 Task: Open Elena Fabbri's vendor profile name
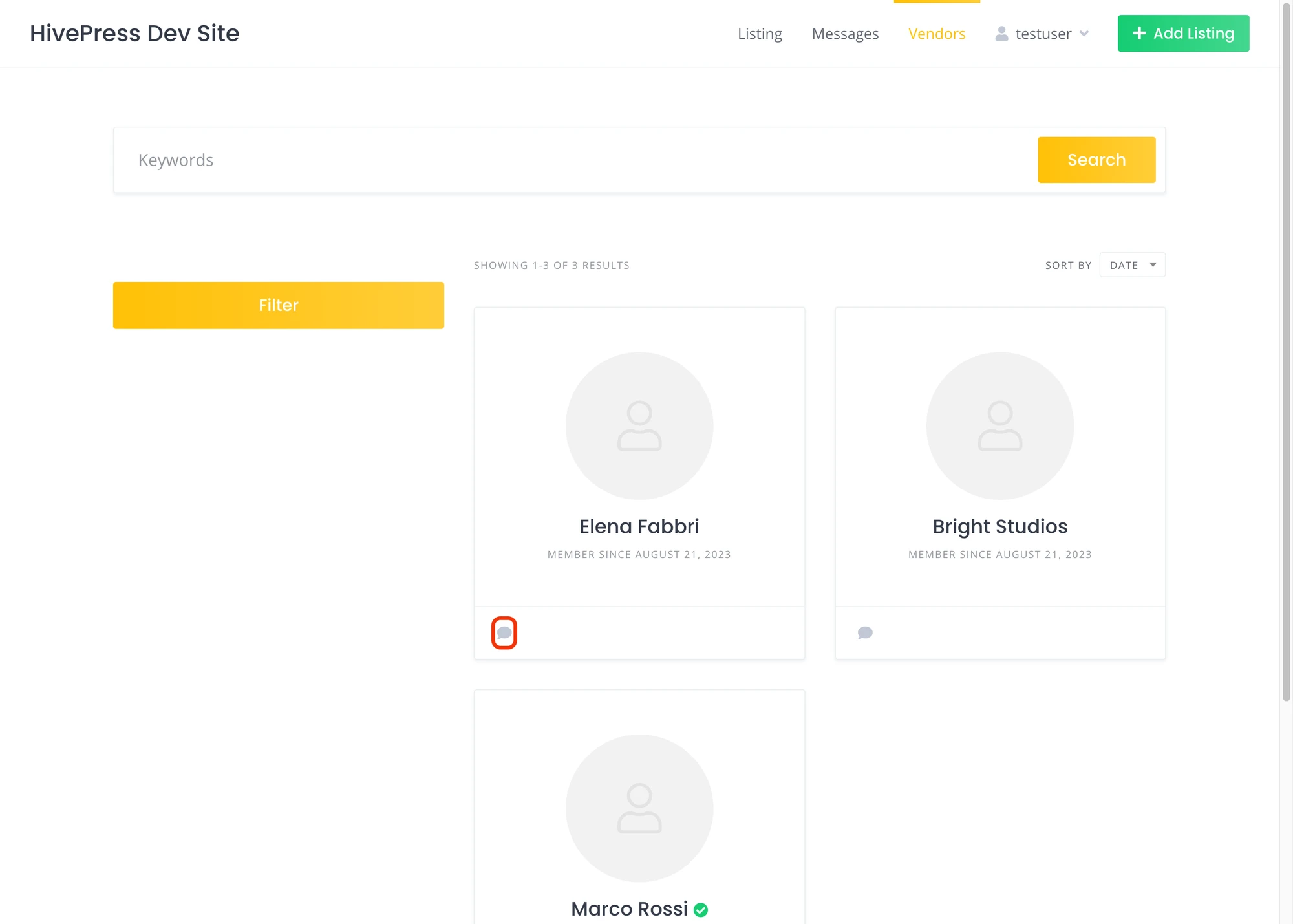(639, 526)
